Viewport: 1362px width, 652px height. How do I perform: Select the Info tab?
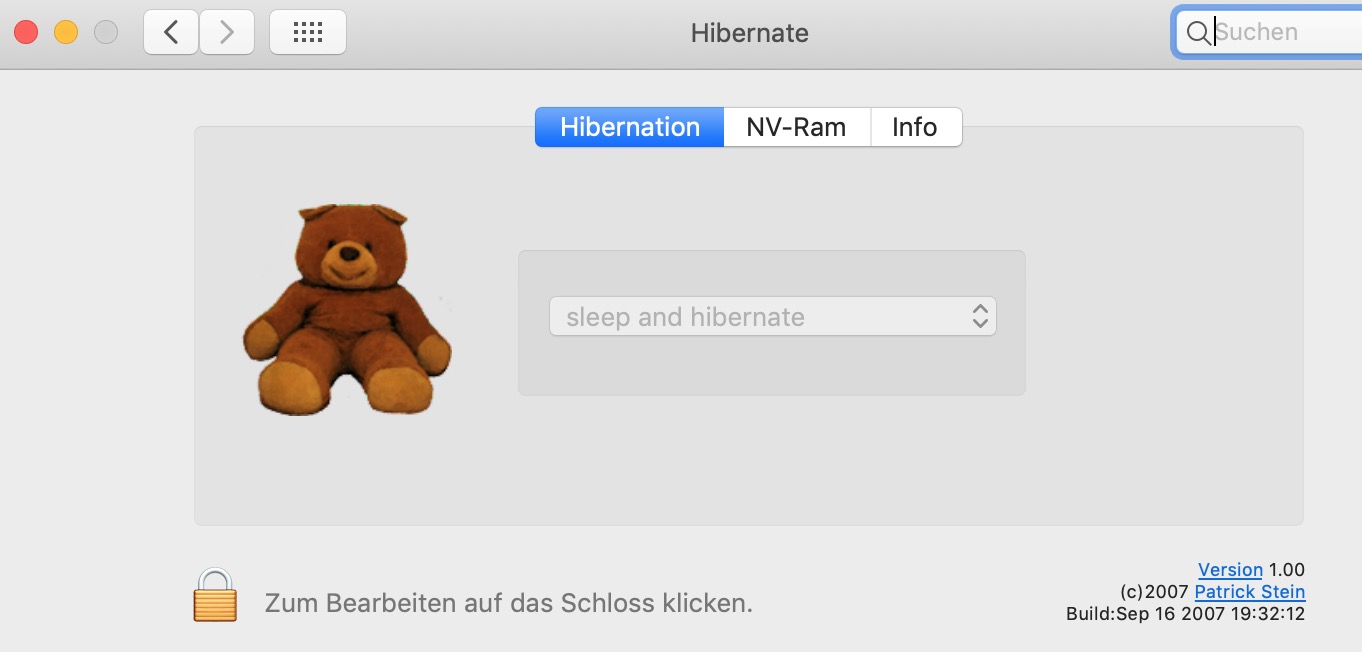[914, 127]
